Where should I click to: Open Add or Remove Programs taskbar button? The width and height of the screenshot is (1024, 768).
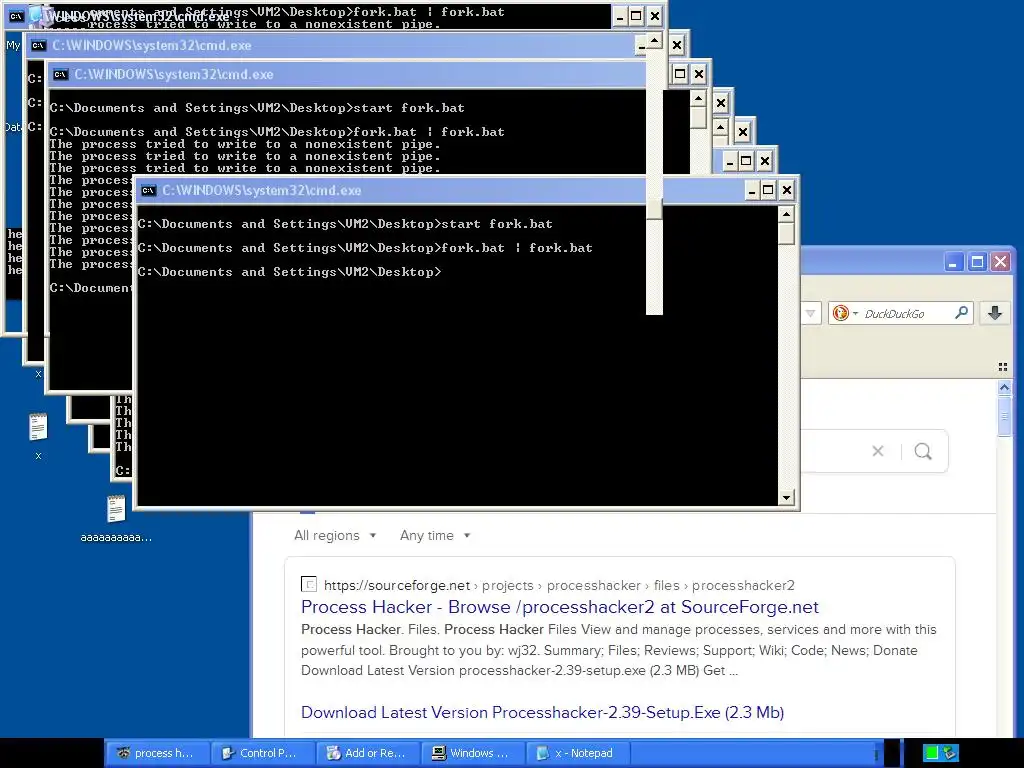(368, 753)
